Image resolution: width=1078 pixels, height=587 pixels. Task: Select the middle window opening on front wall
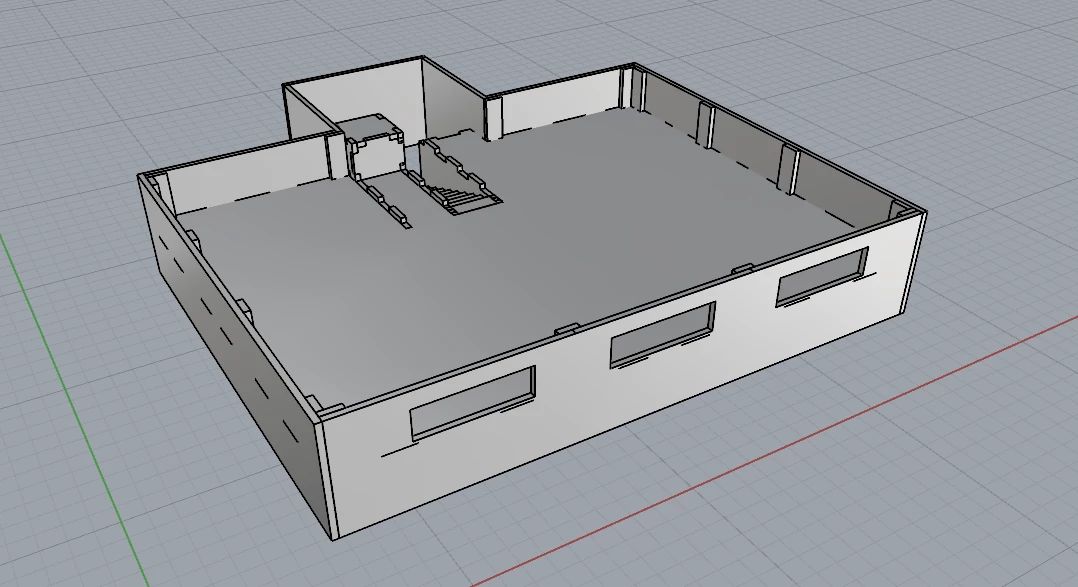(663, 334)
